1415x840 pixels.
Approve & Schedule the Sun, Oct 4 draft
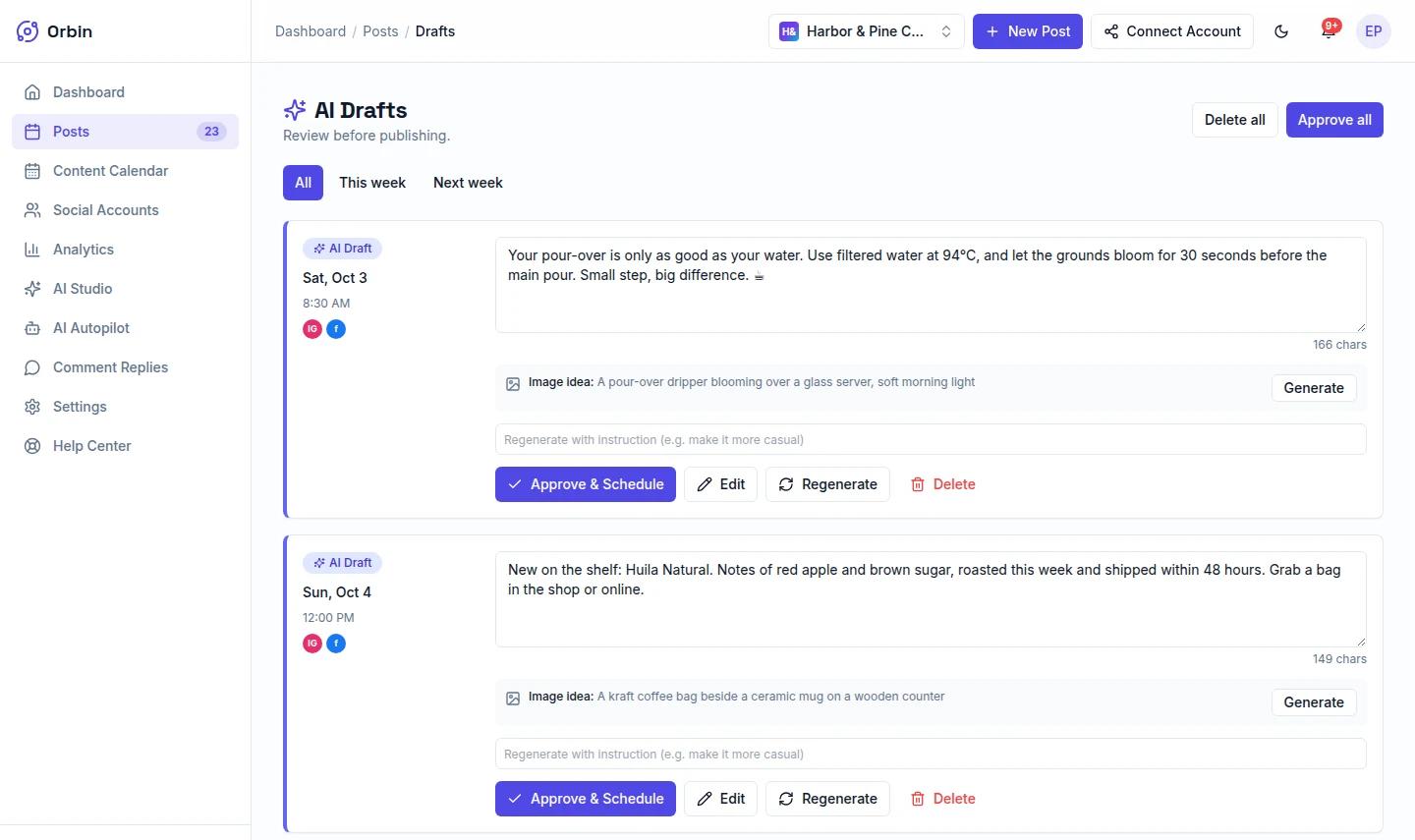coord(586,799)
